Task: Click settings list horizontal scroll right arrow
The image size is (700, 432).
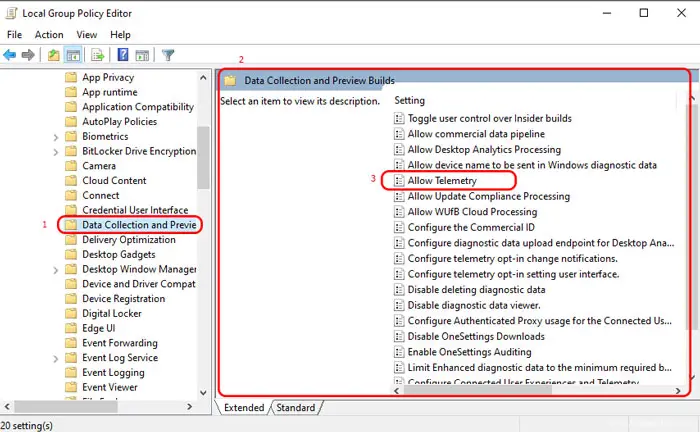Action: click(678, 391)
